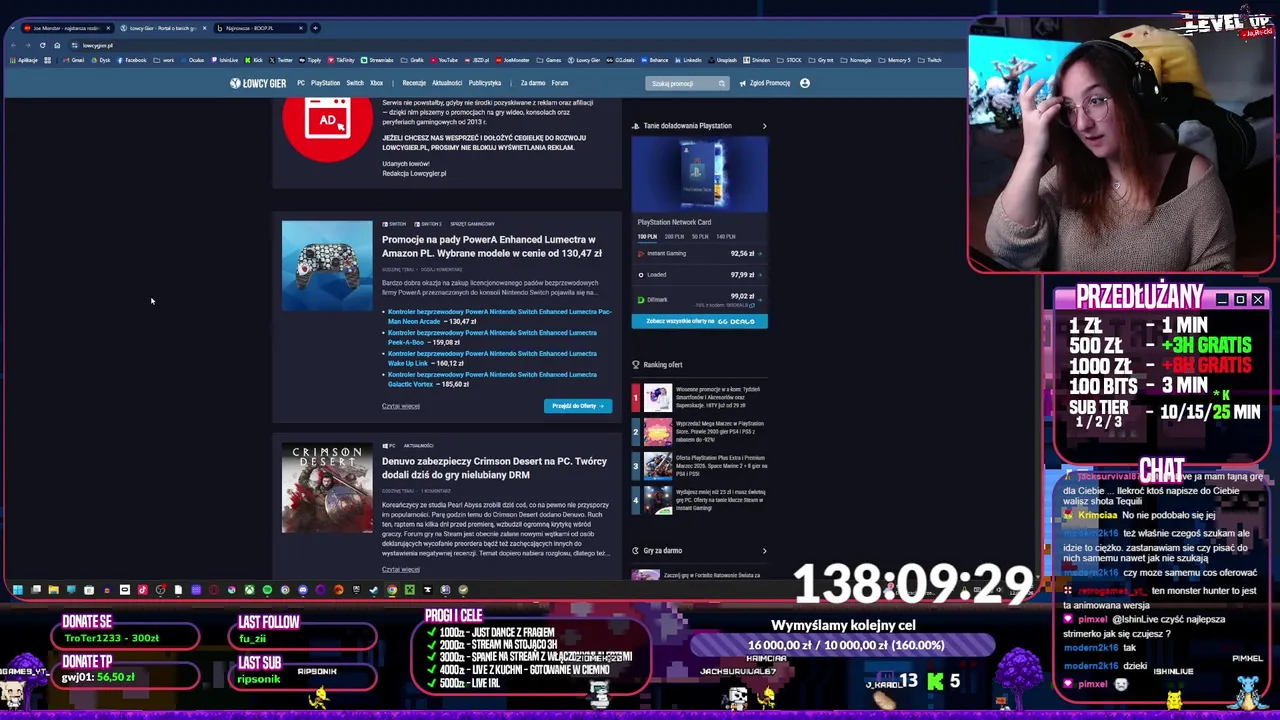Launch Discord from the taskbar
This screenshot has height=720, width=1280.
(303, 590)
